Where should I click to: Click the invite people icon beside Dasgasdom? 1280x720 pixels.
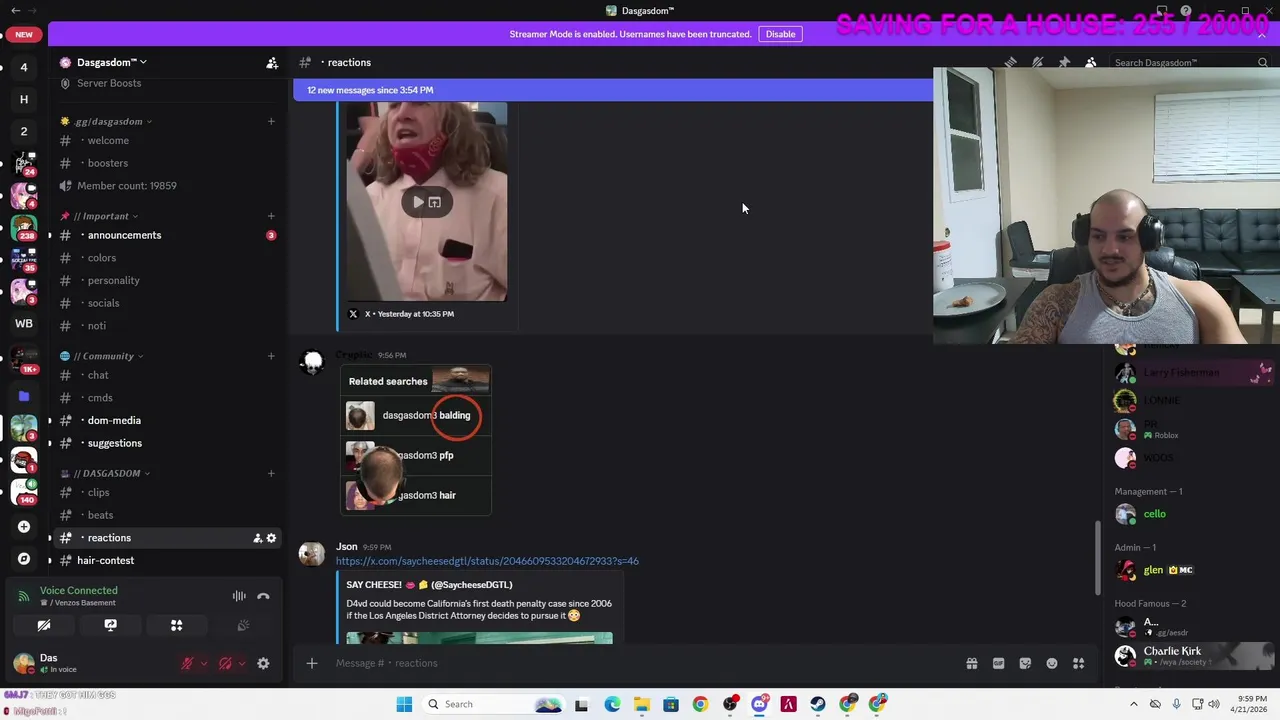[272, 62]
